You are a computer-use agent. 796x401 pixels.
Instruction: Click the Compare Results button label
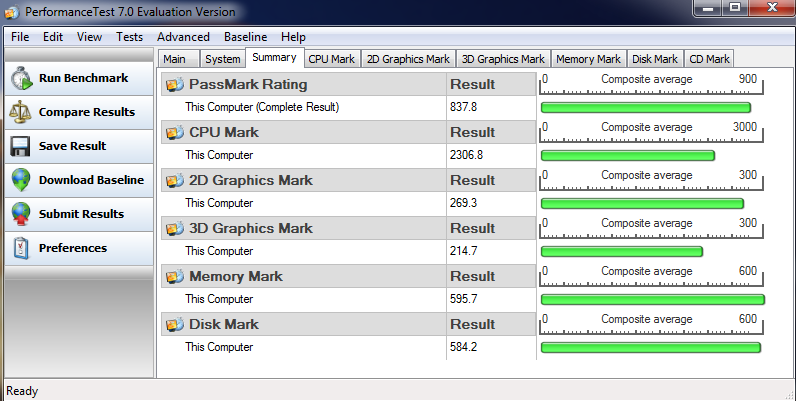tap(87, 112)
